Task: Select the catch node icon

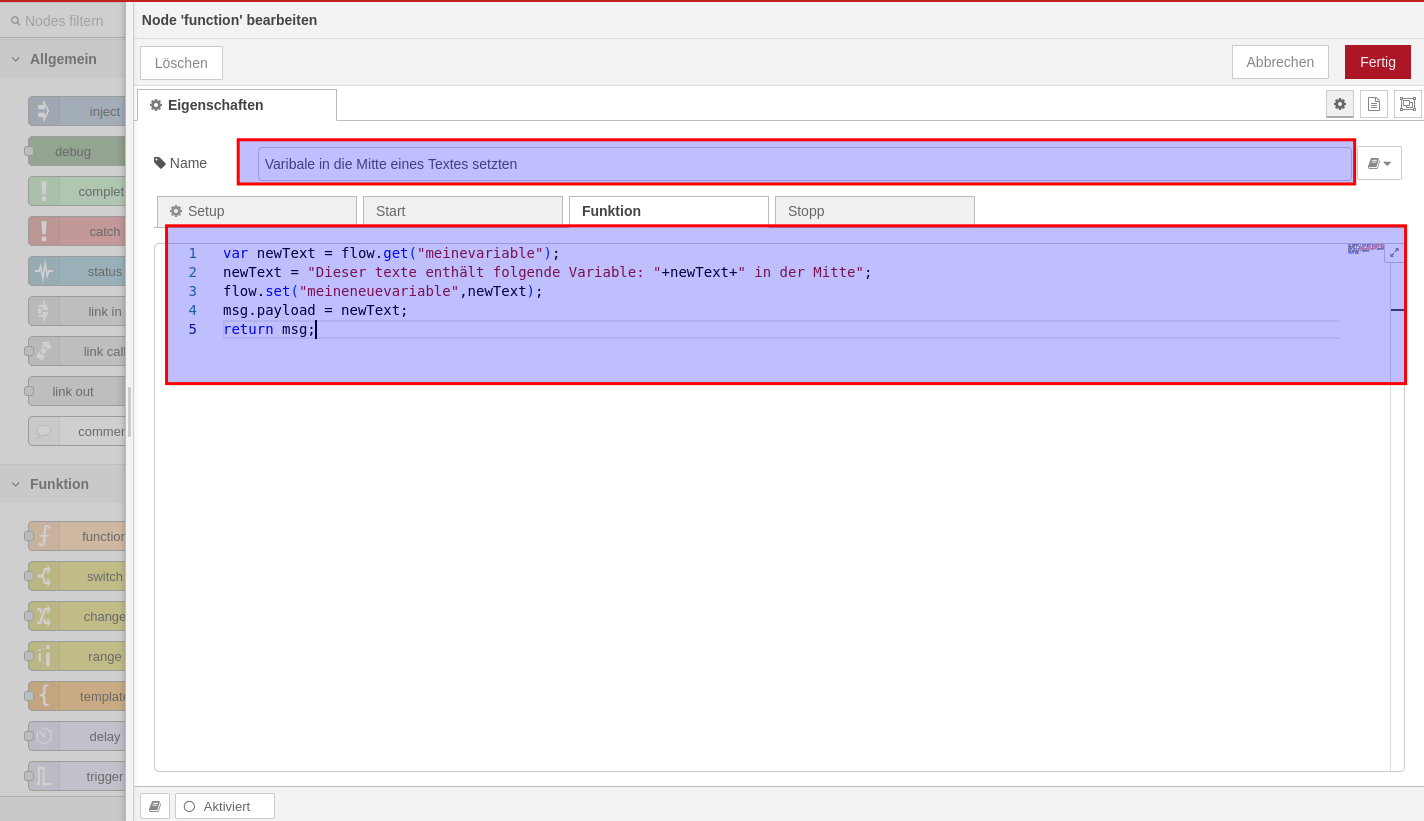Action: [44, 231]
